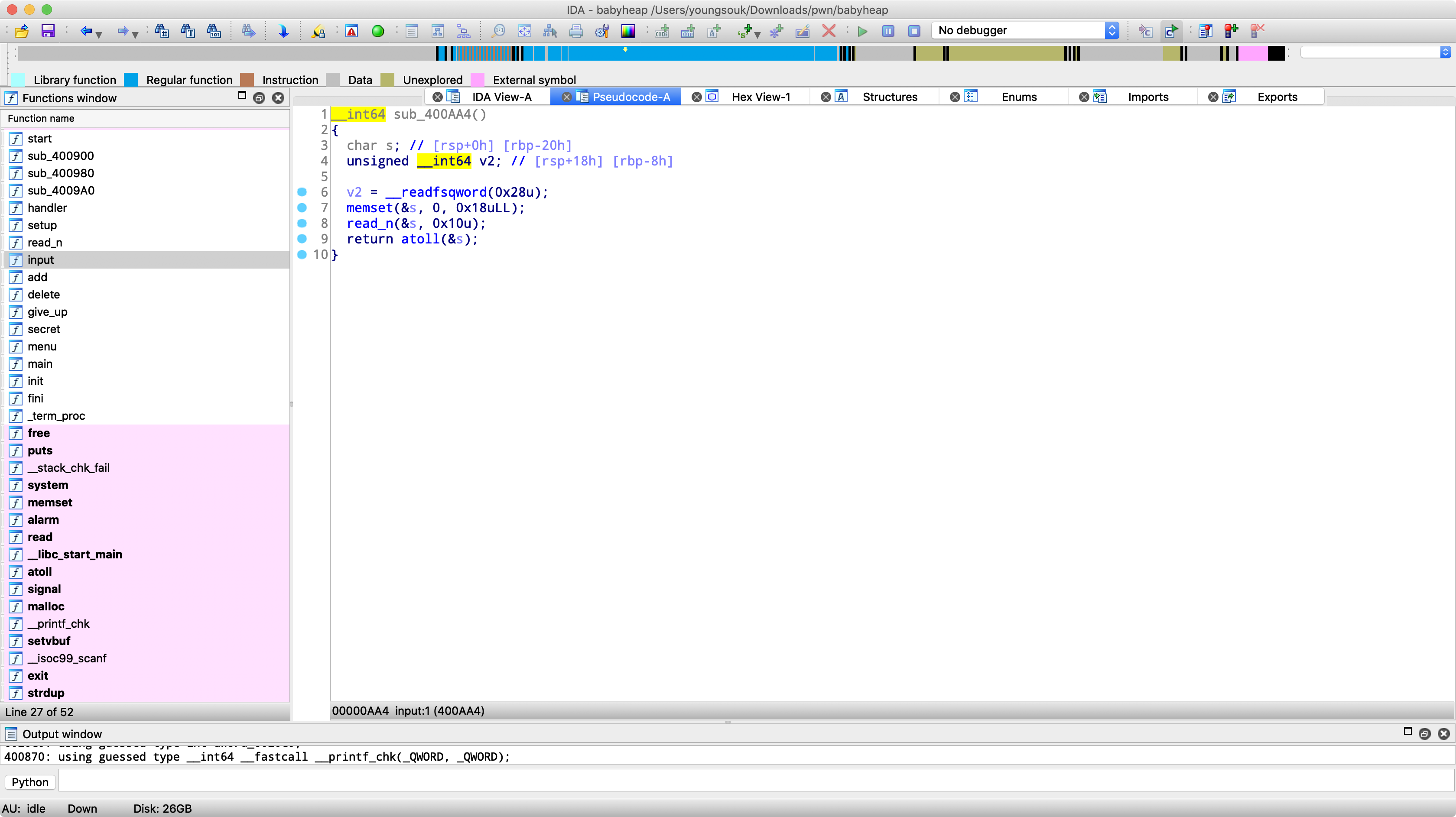1456x817 pixels.
Task: Toggle breakpoint dot on line 8
Action: click(x=302, y=223)
